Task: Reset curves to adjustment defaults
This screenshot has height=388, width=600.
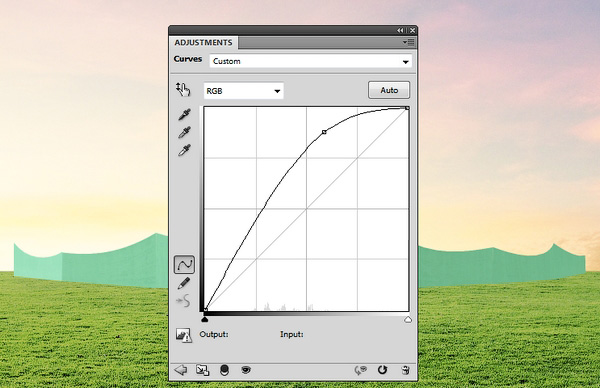Action: (382, 370)
